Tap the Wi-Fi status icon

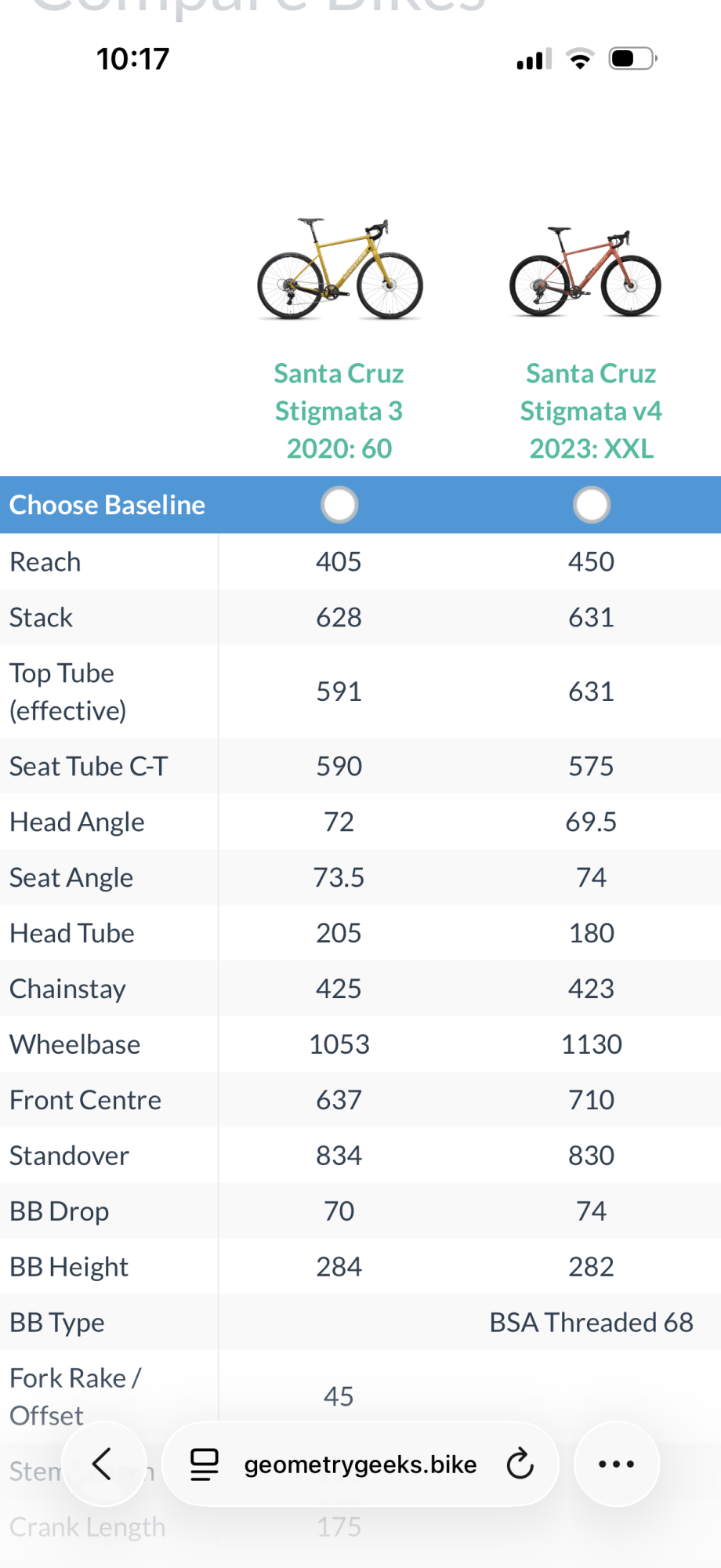pyautogui.click(x=580, y=59)
